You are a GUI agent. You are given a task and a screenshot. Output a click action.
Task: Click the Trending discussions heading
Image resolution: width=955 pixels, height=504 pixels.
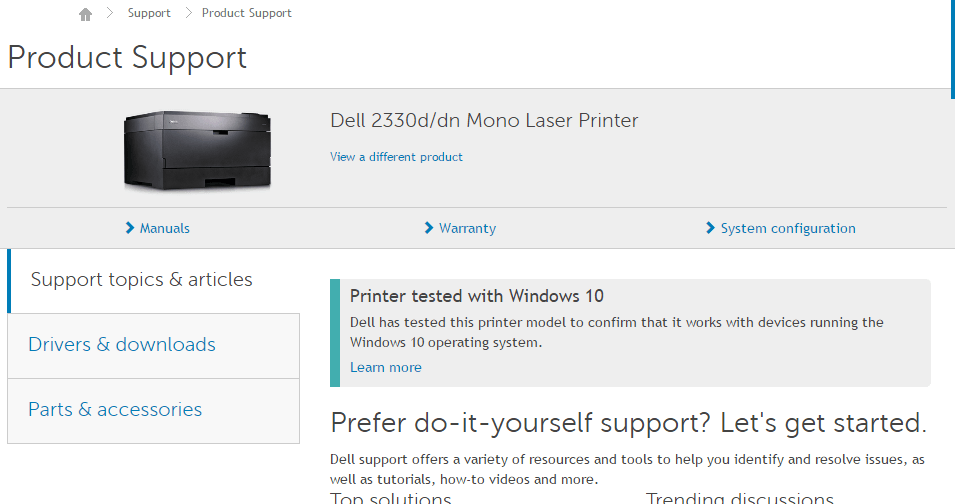(739, 498)
